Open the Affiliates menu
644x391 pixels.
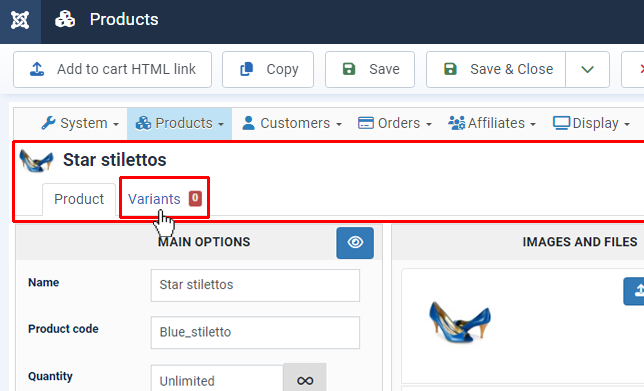pos(492,123)
